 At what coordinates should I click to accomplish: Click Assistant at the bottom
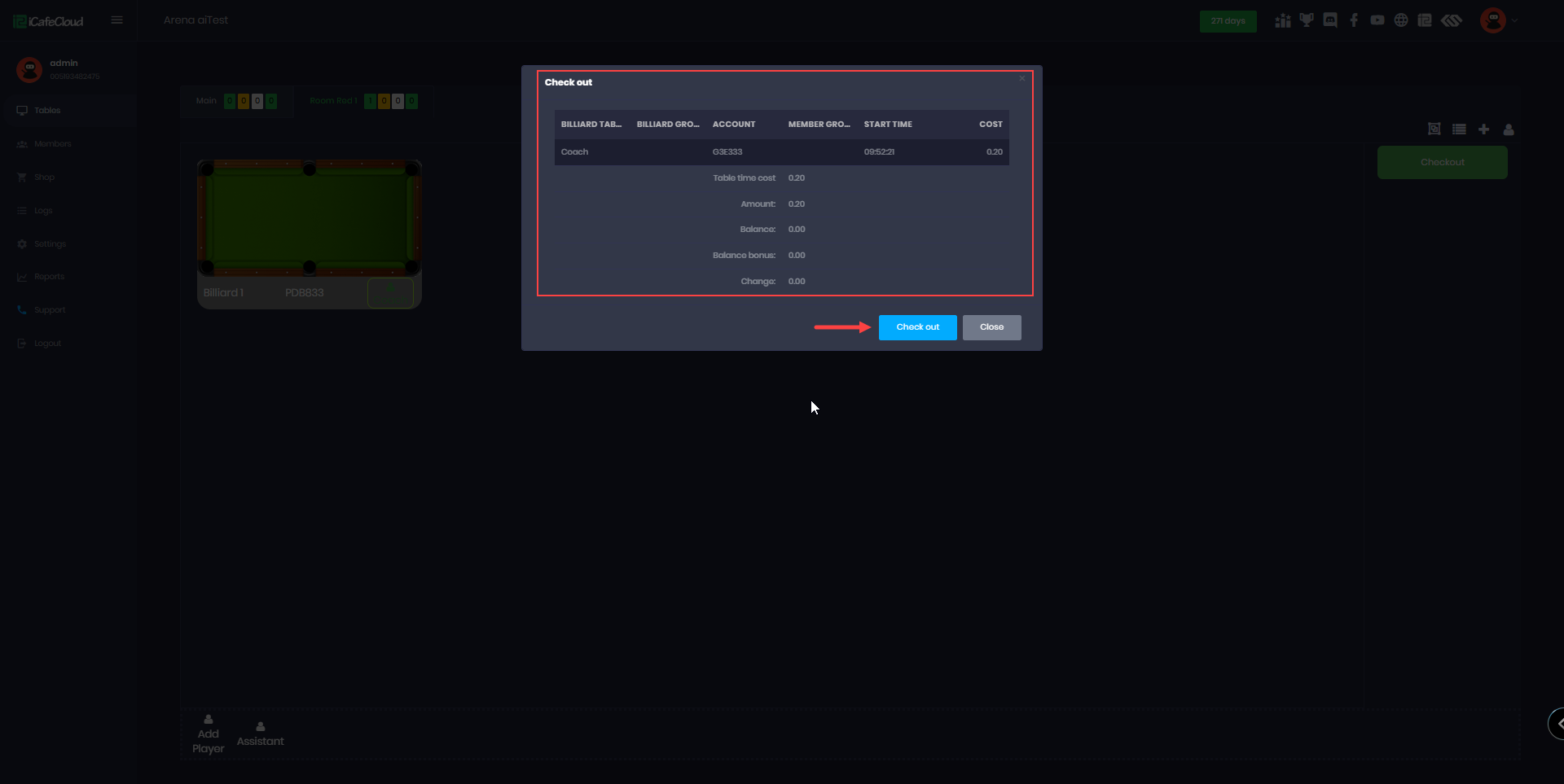(261, 734)
